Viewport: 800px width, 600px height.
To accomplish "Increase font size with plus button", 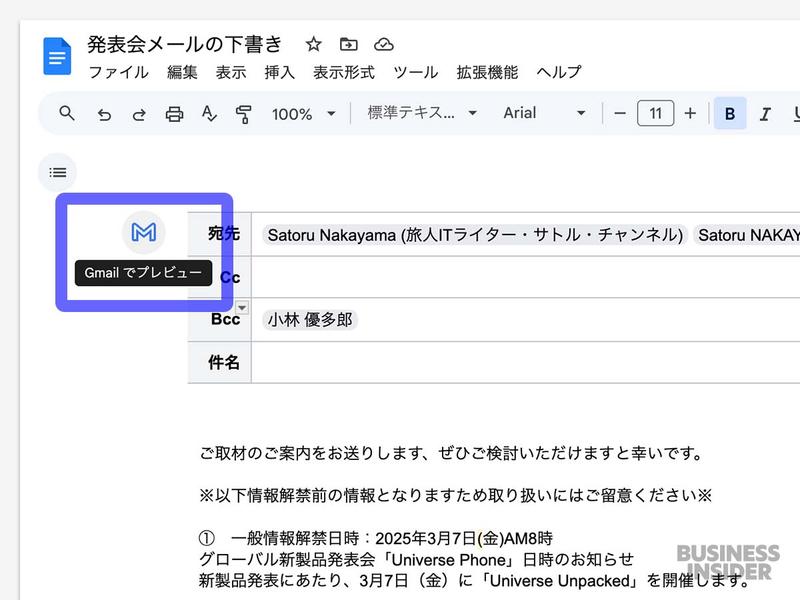I will 690,113.
